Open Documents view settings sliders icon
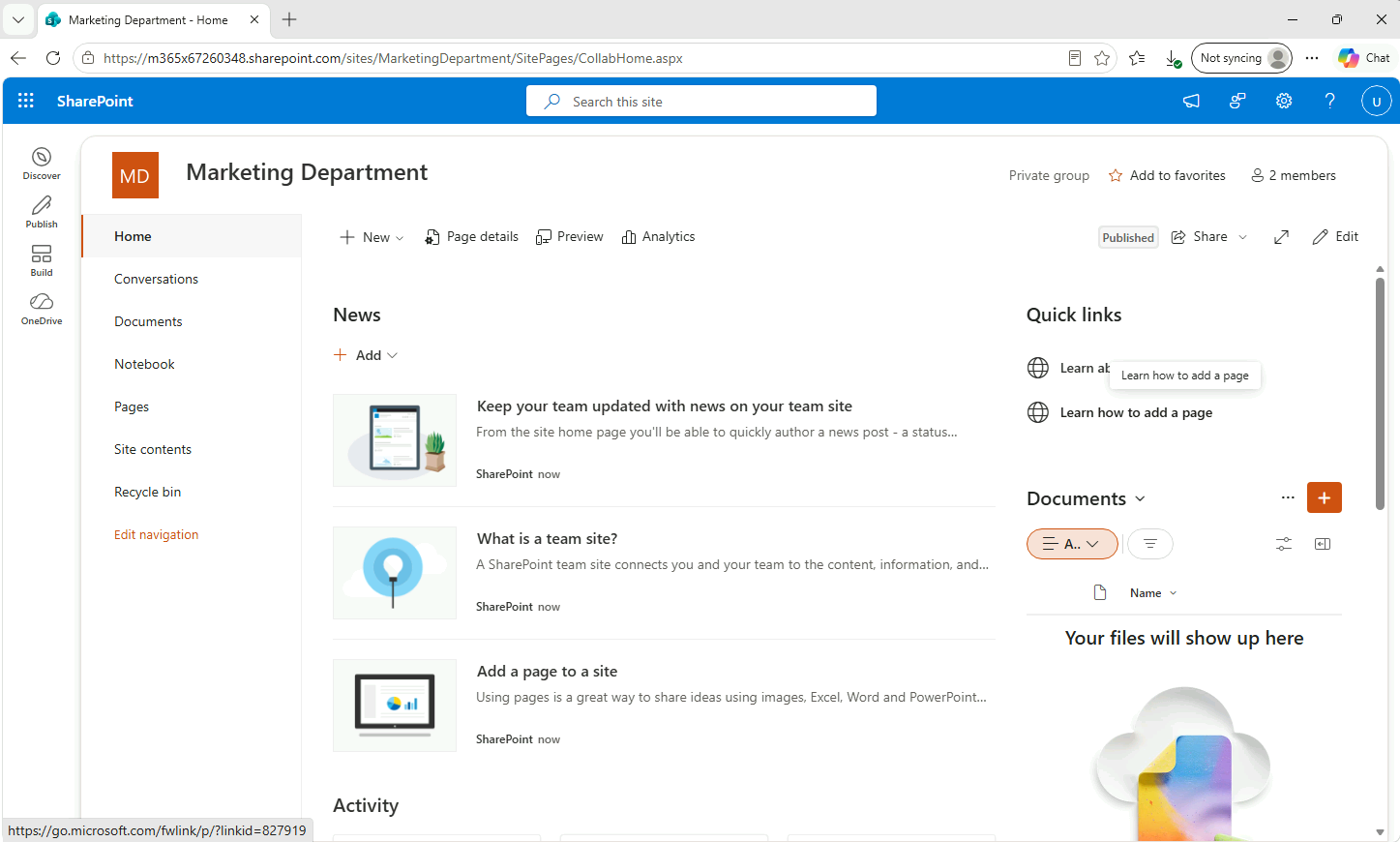The image size is (1400, 842). click(x=1284, y=544)
